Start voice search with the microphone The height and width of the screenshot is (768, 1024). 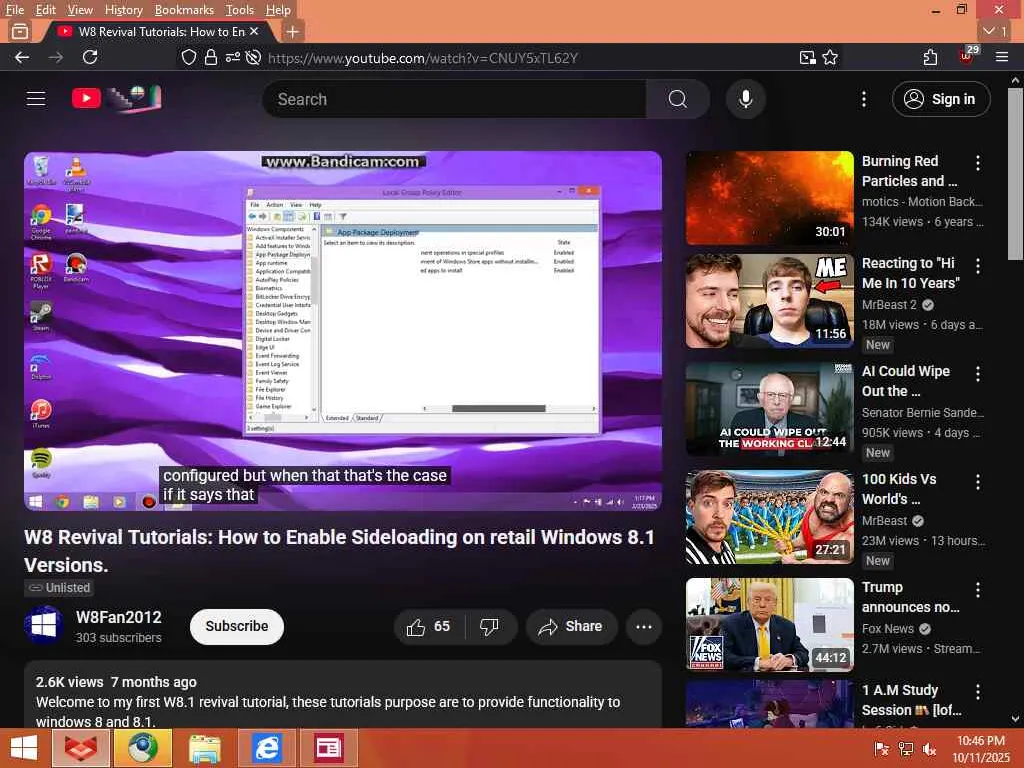tap(745, 99)
